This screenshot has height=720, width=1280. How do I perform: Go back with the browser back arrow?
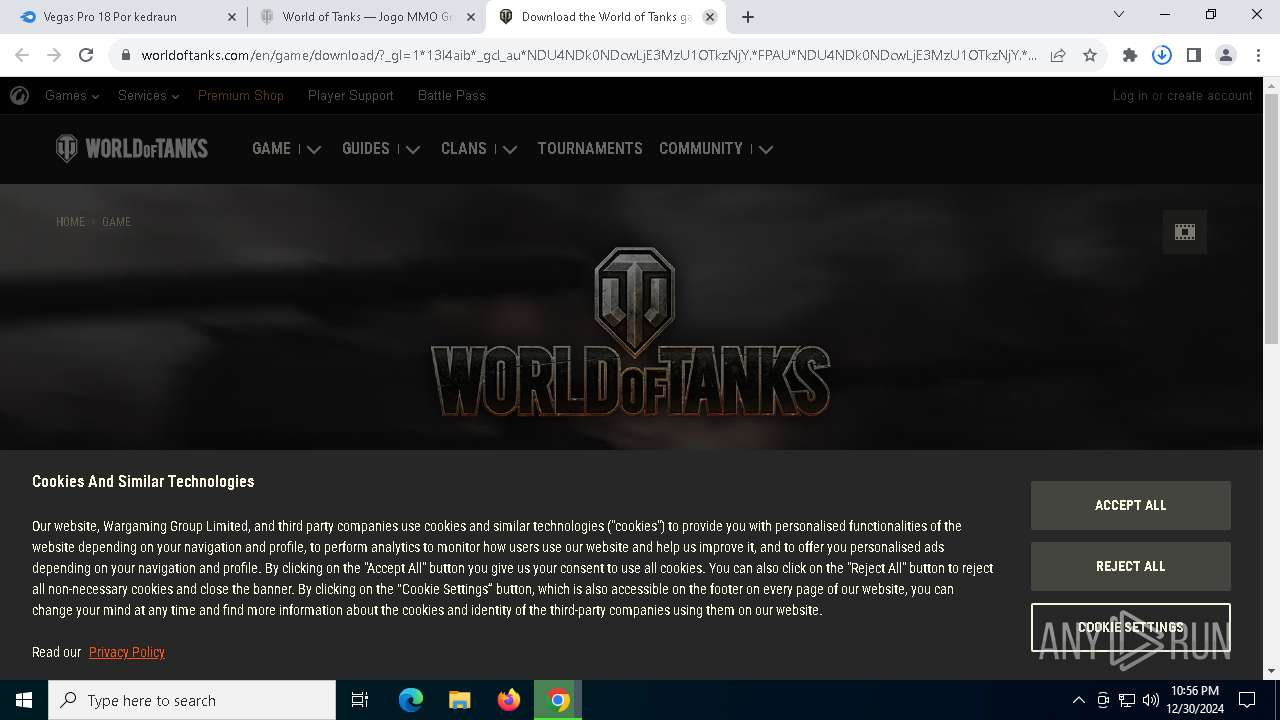[x=22, y=55]
